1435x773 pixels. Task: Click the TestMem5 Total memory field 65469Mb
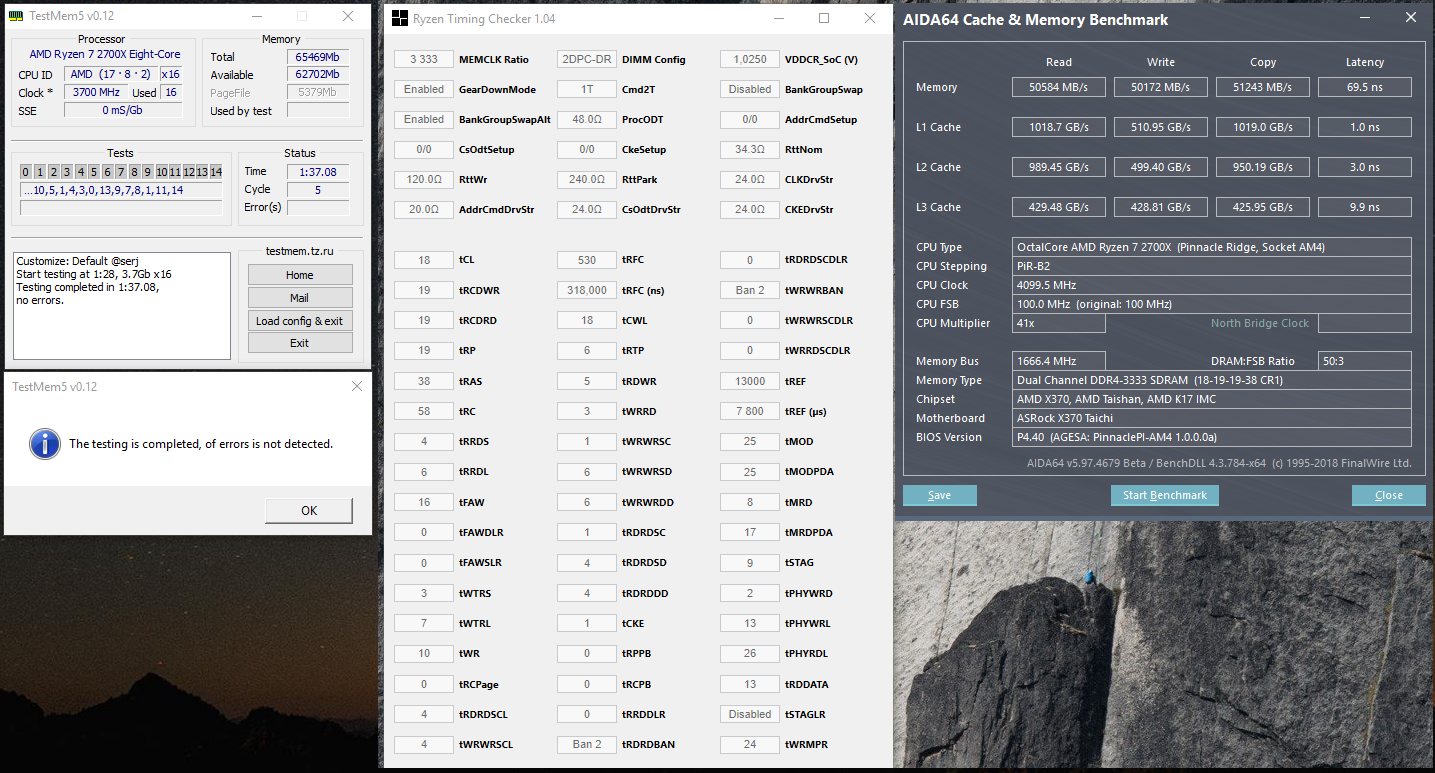(318, 57)
